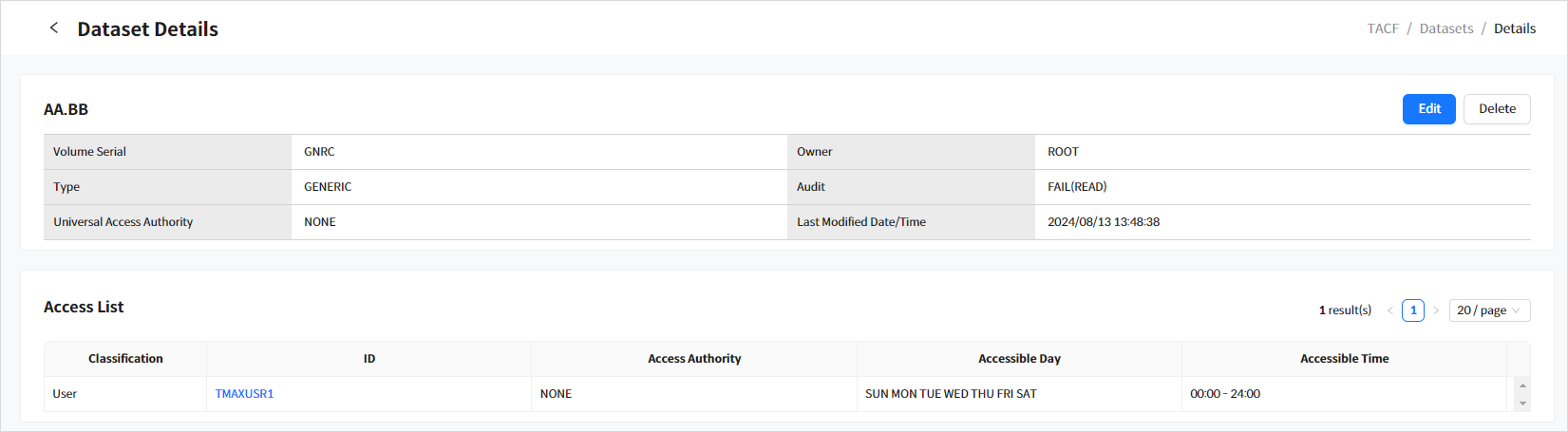Select the User classification cell in row
Viewport: 1568px width, 432px height.
tap(65, 394)
